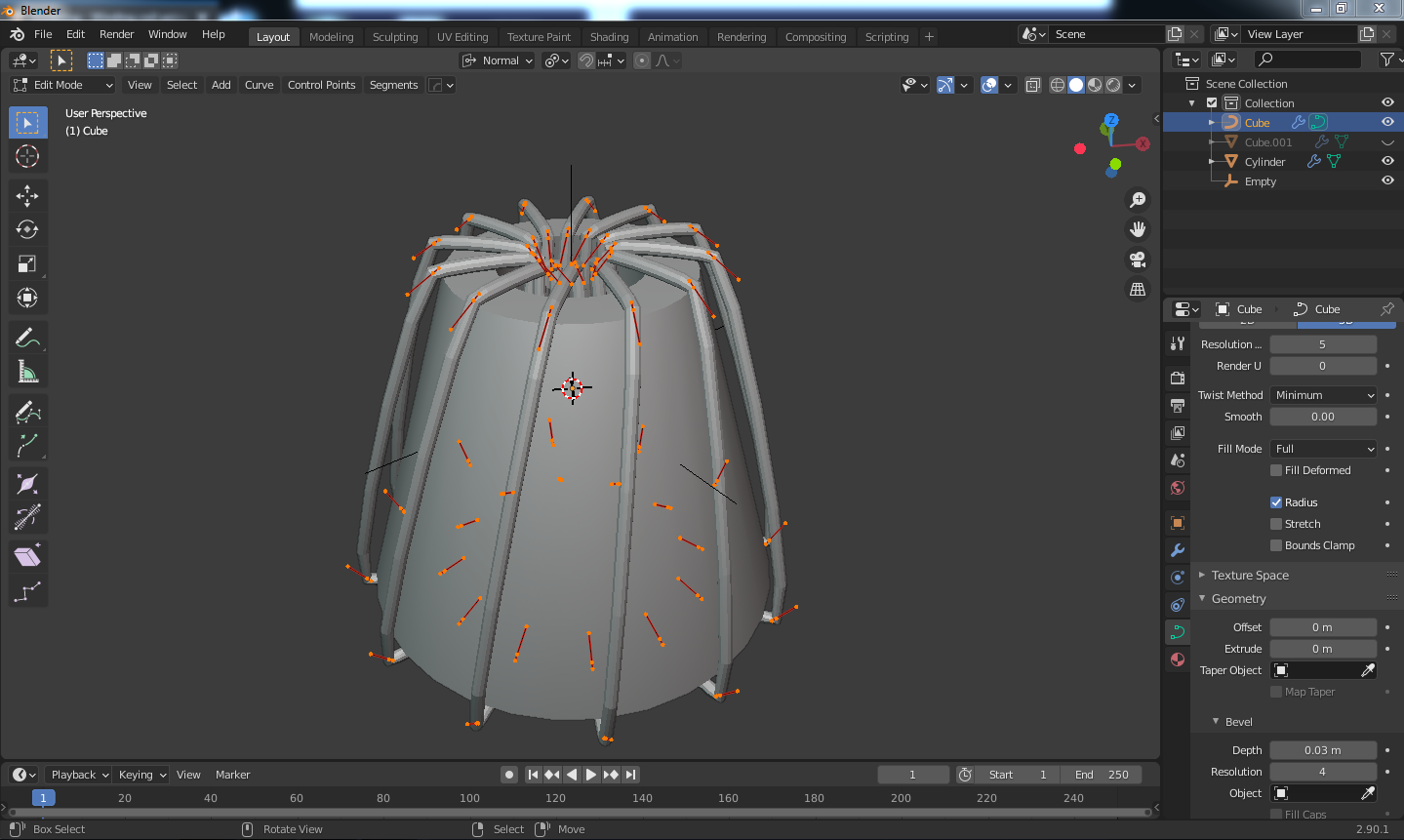Open the Control Points menu

click(321, 85)
